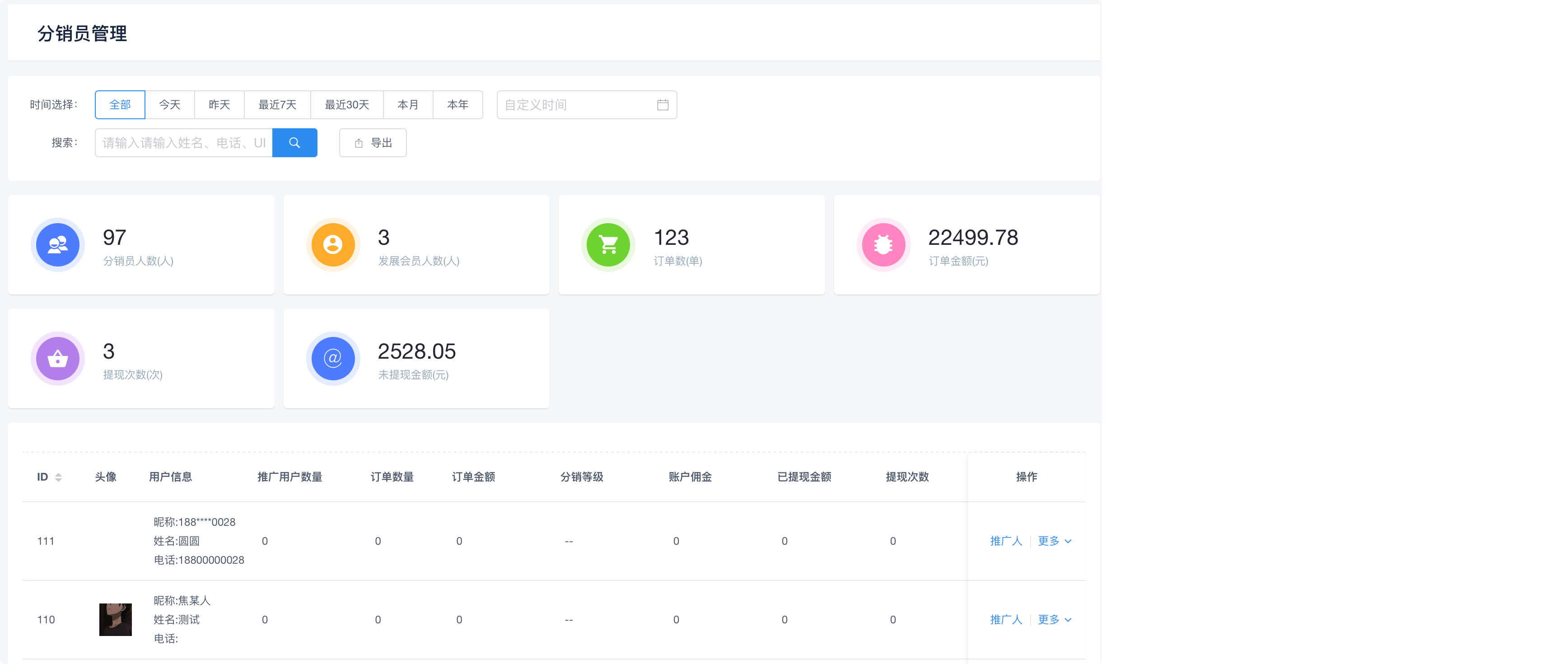Image resolution: width=1568 pixels, height=664 pixels.
Task: Click the avatar thumbnail of user 110
Action: (x=115, y=620)
